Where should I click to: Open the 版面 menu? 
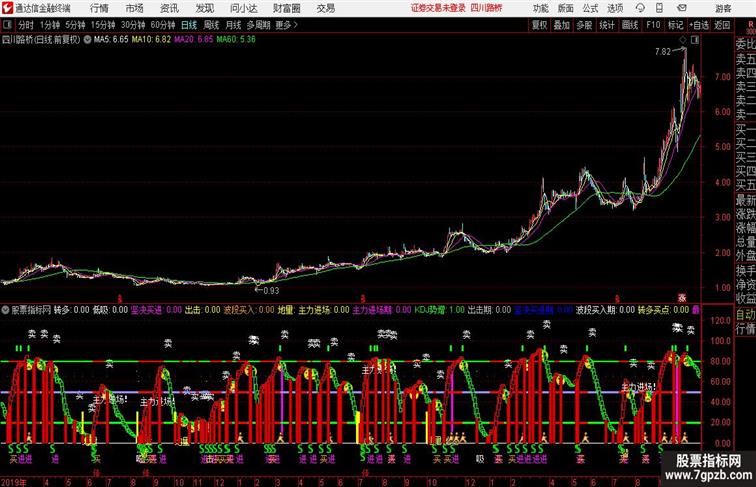566,8
